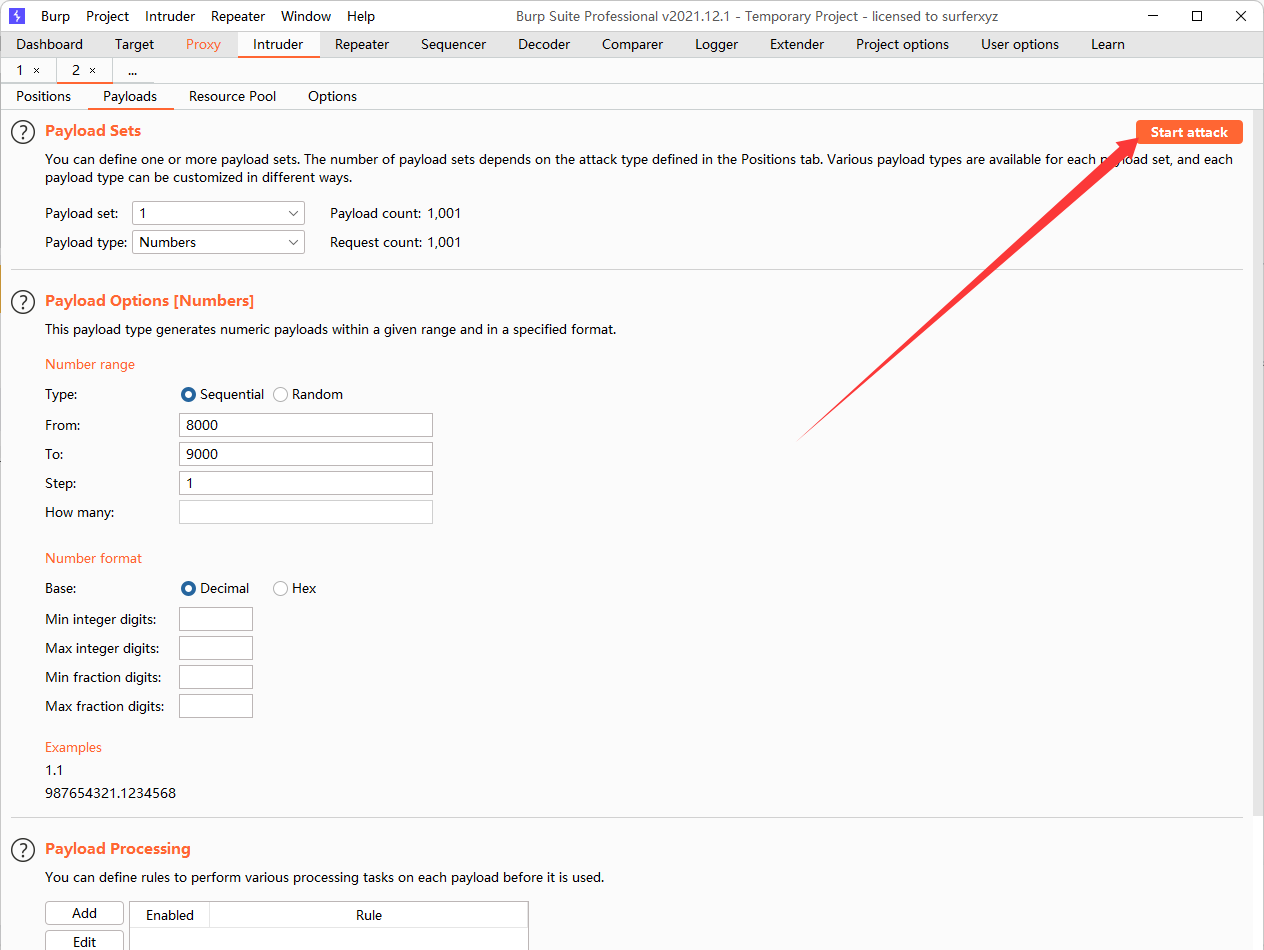This screenshot has height=950, width=1264.
Task: Switch to the Dashboard tab
Action: click(50, 44)
